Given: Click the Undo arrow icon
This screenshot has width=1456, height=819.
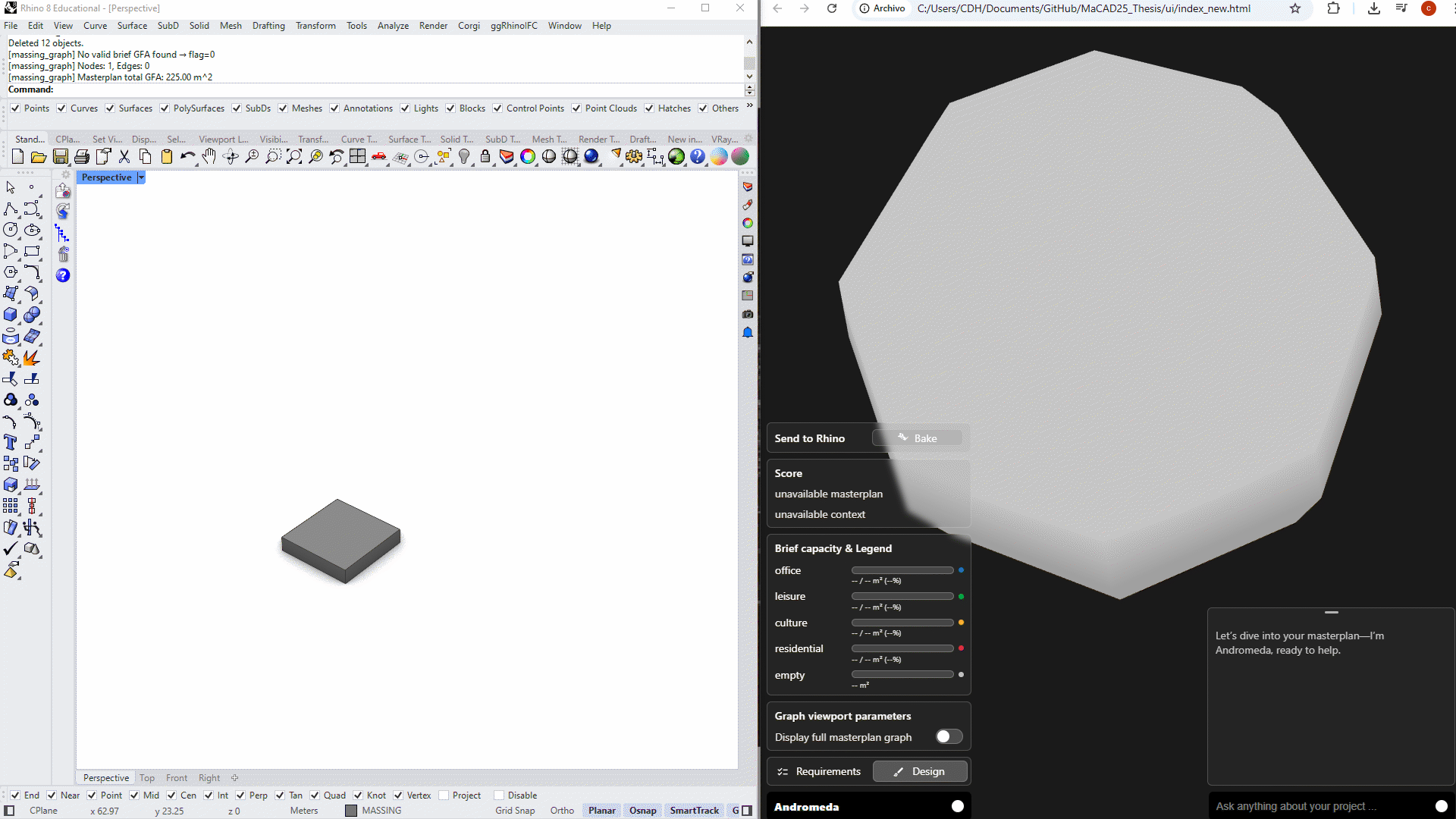Looking at the screenshot, I should pyautogui.click(x=187, y=157).
